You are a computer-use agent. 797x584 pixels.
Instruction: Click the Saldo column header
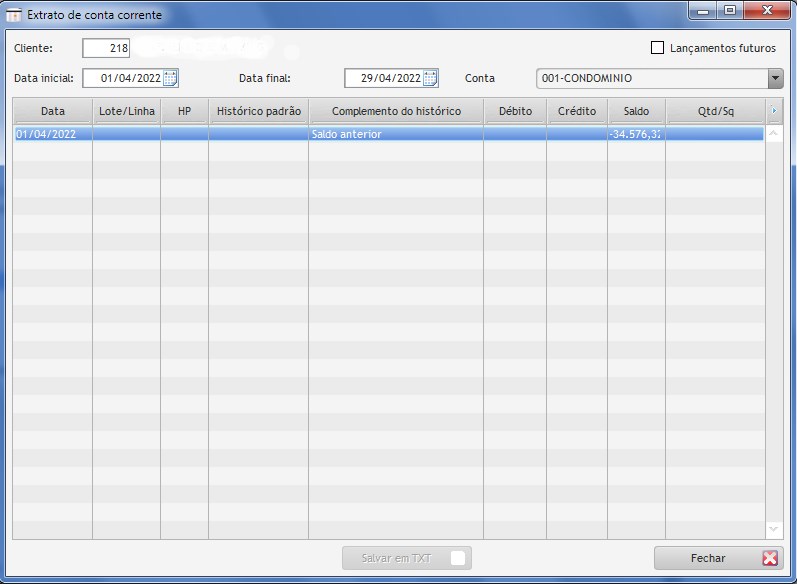tap(636, 111)
